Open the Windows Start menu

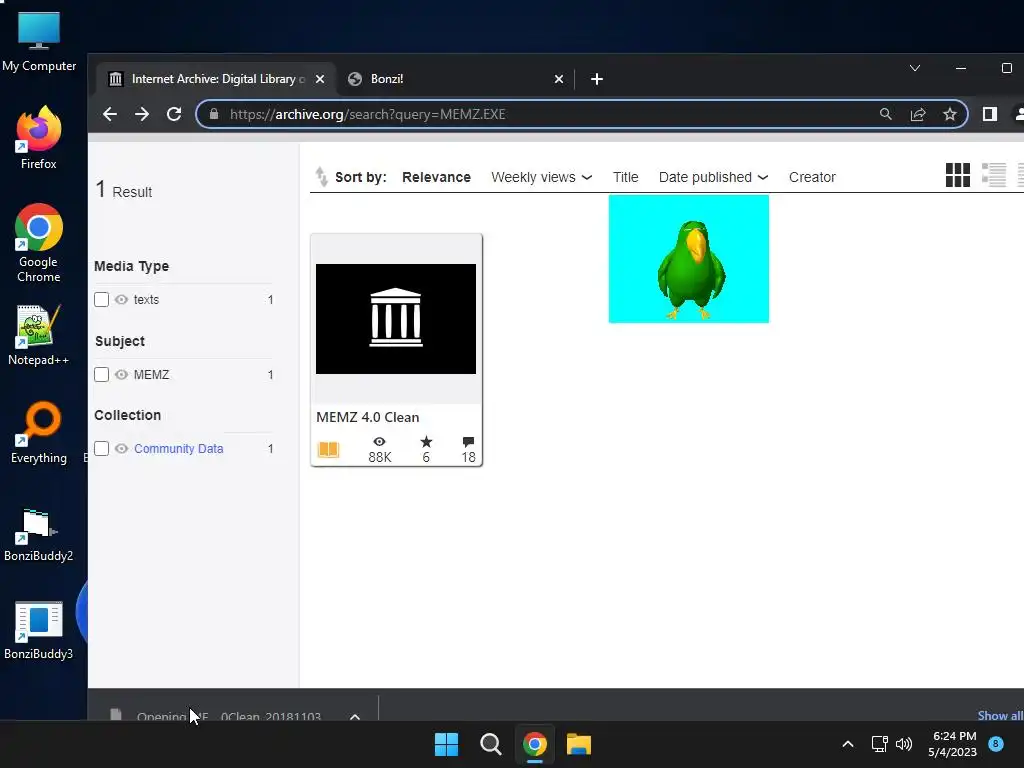pos(447,744)
